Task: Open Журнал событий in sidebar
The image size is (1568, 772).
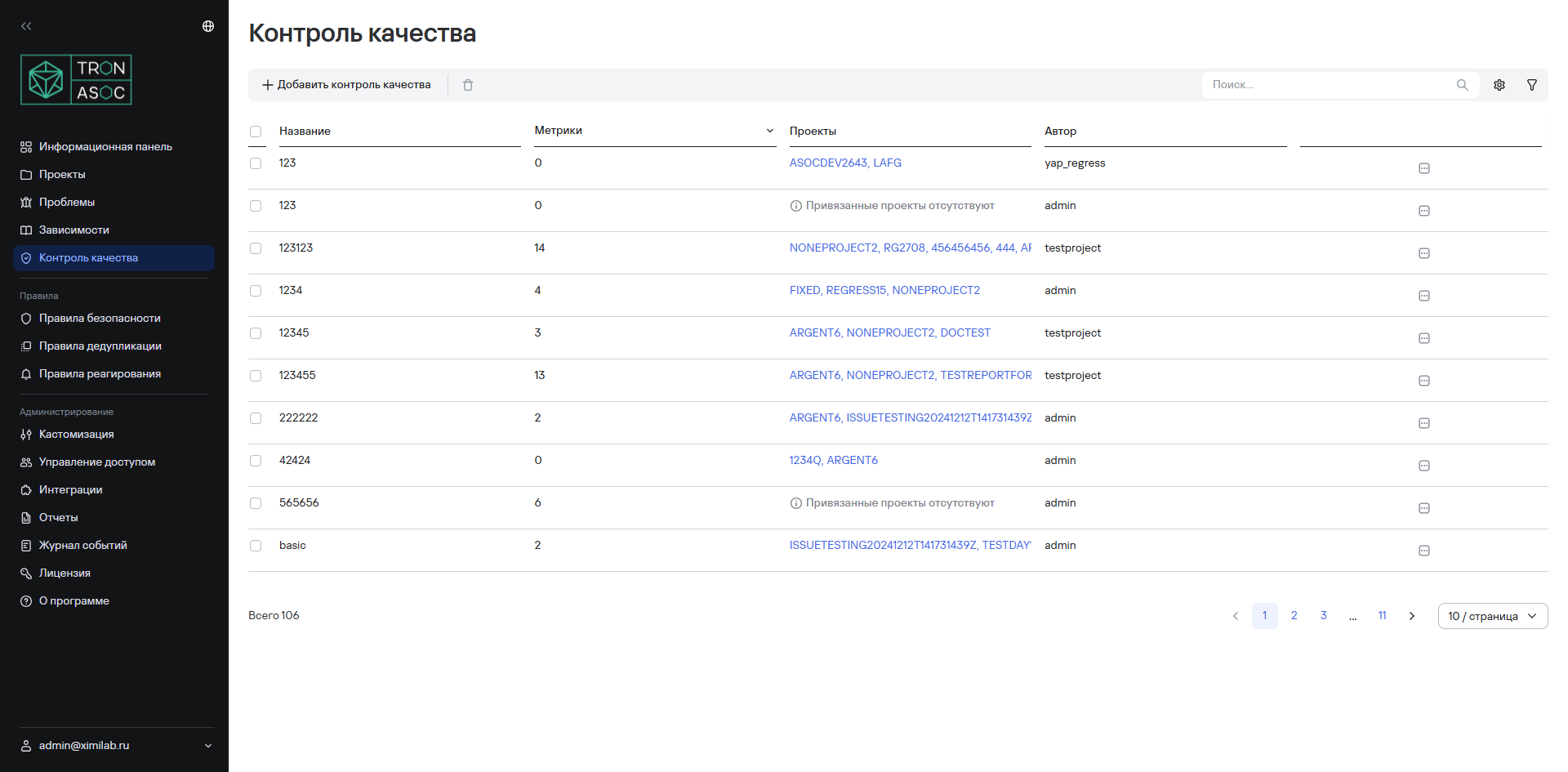Action: 114,546
